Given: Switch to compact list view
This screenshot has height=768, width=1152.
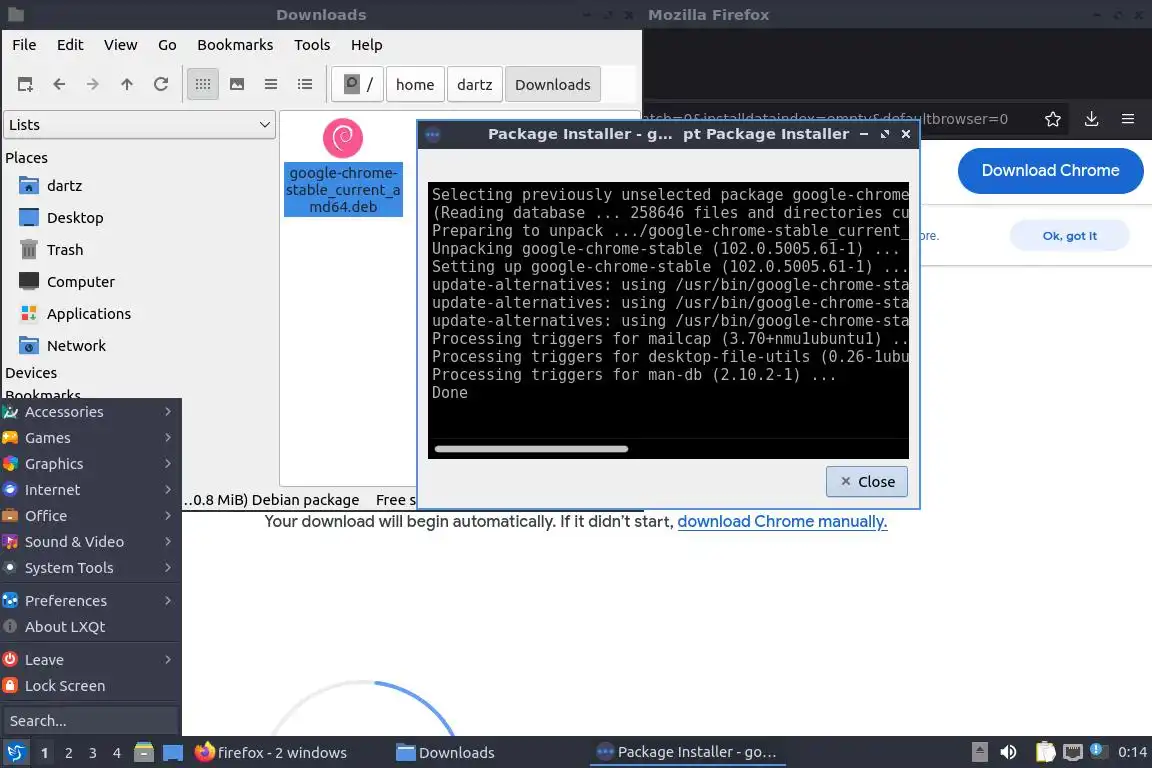Looking at the screenshot, I should click(x=271, y=85).
